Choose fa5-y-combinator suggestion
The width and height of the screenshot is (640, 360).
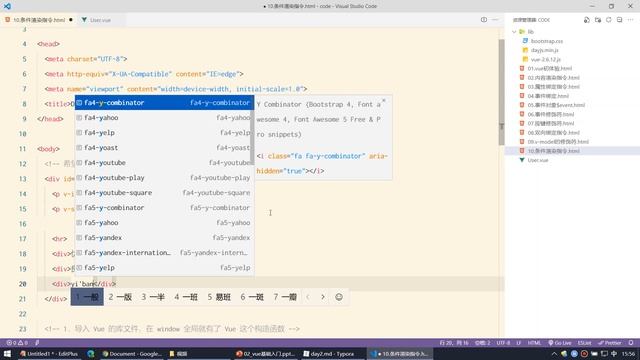164,208
